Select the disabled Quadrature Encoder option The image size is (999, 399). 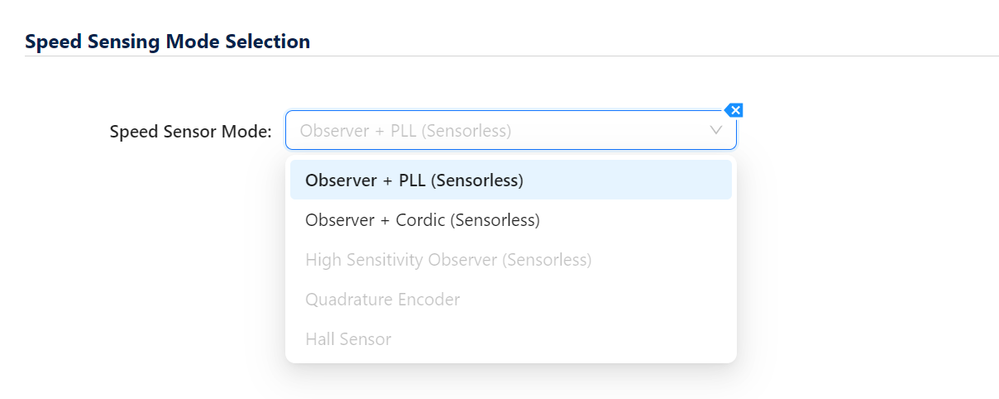[511, 300]
